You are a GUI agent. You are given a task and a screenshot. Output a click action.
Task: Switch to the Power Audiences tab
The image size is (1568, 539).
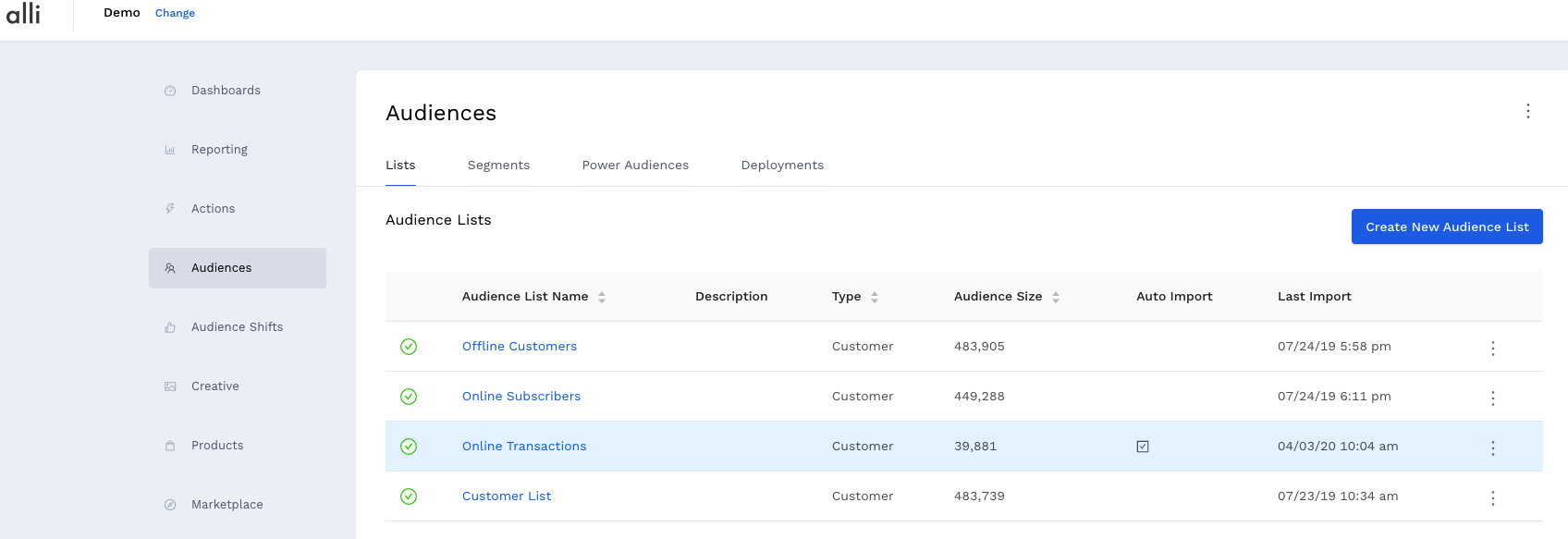[x=635, y=165]
